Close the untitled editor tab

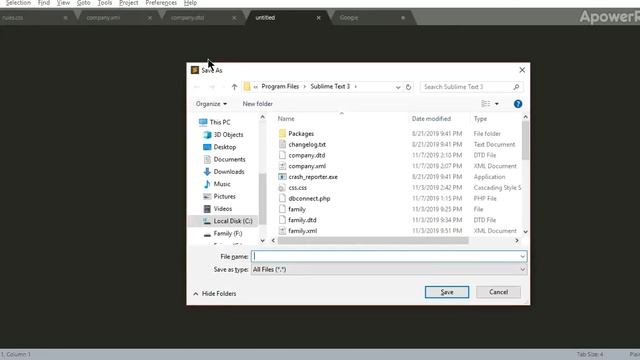tap(319, 18)
